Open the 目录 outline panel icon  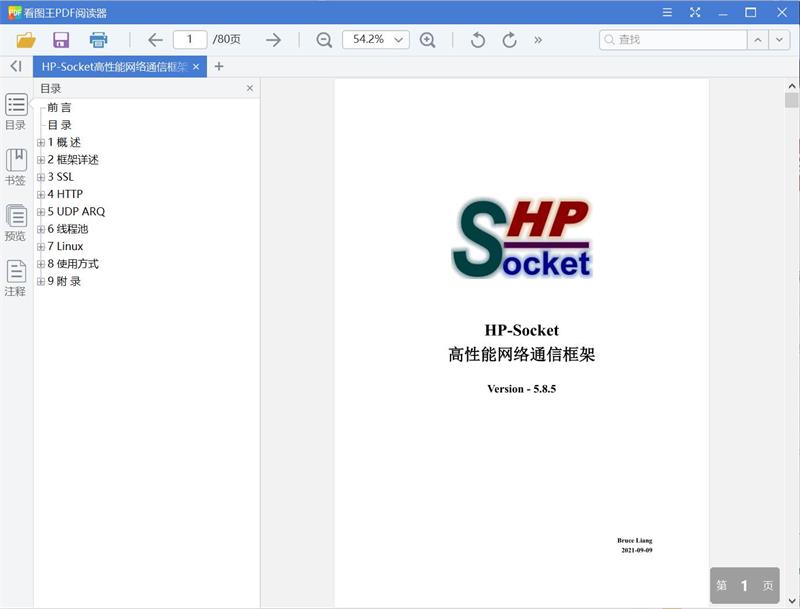click(16, 112)
